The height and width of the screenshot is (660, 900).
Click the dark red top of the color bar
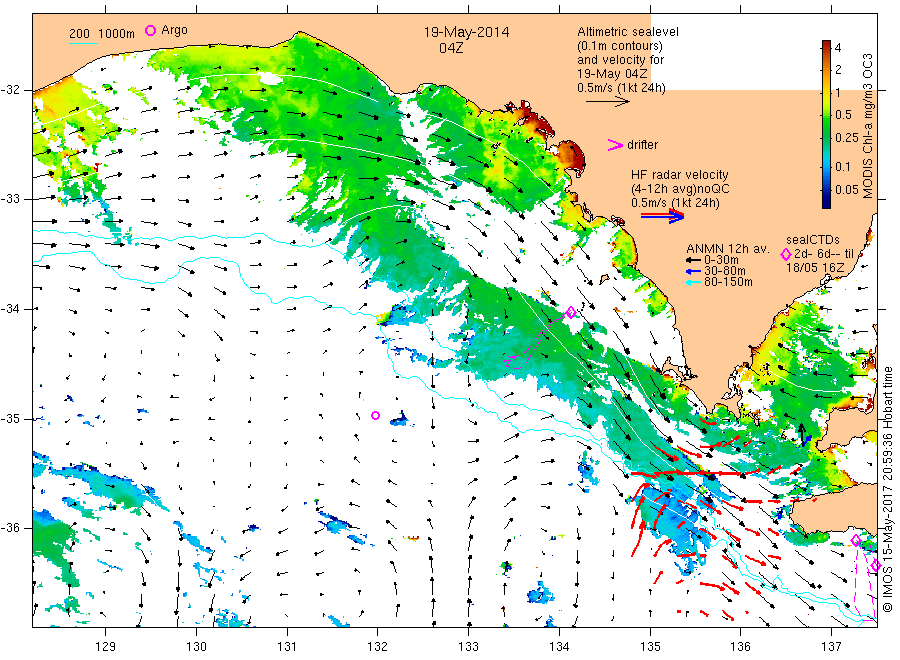pyautogui.click(x=826, y=44)
